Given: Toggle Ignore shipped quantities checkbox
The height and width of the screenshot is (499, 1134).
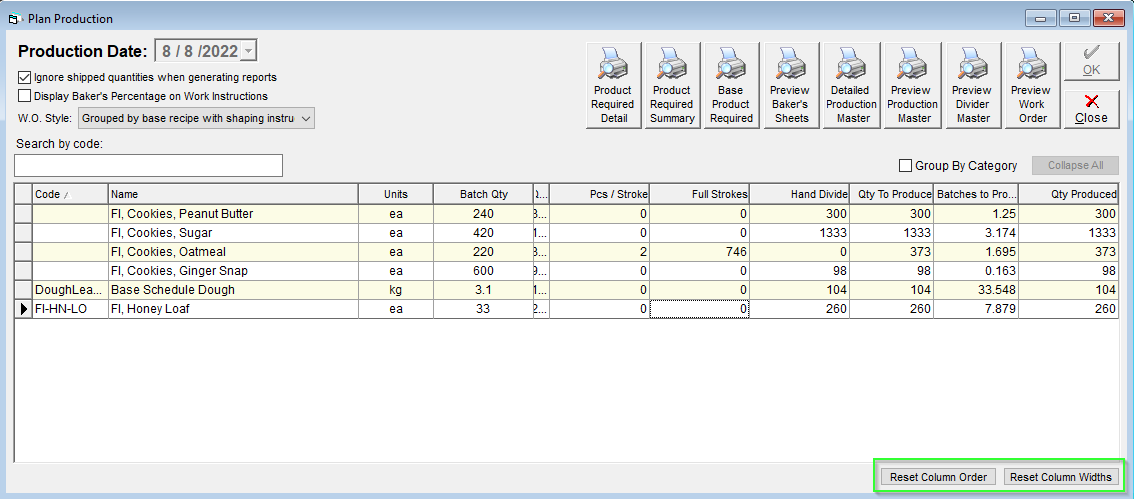Looking at the screenshot, I should coord(25,77).
